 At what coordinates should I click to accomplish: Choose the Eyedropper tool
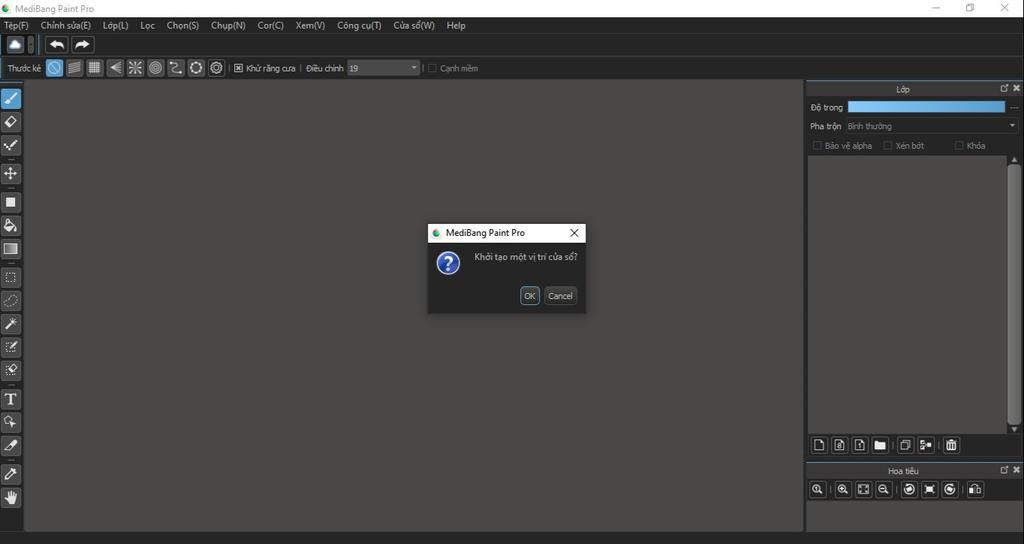pyautogui.click(x=10, y=474)
